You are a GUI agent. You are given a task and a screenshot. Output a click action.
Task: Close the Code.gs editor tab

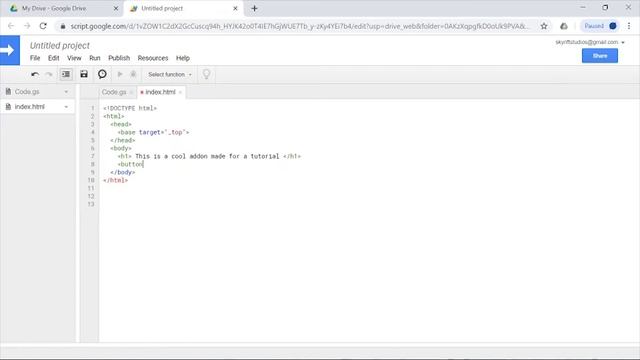[x=131, y=93]
